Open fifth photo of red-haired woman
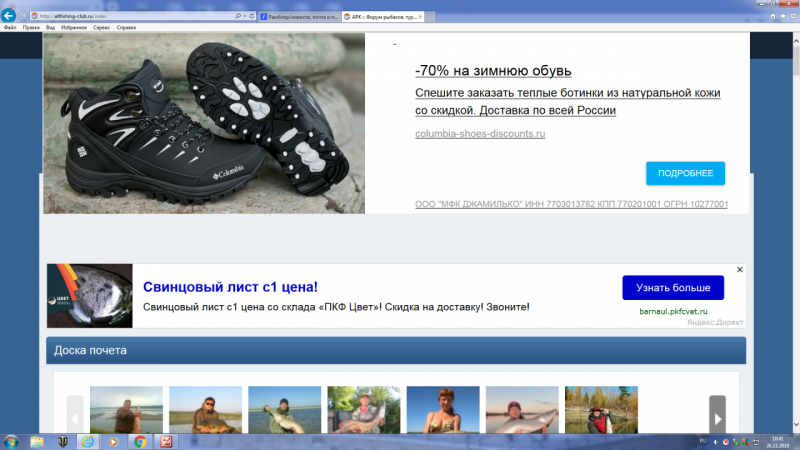This screenshot has width=800, height=450. click(443, 410)
